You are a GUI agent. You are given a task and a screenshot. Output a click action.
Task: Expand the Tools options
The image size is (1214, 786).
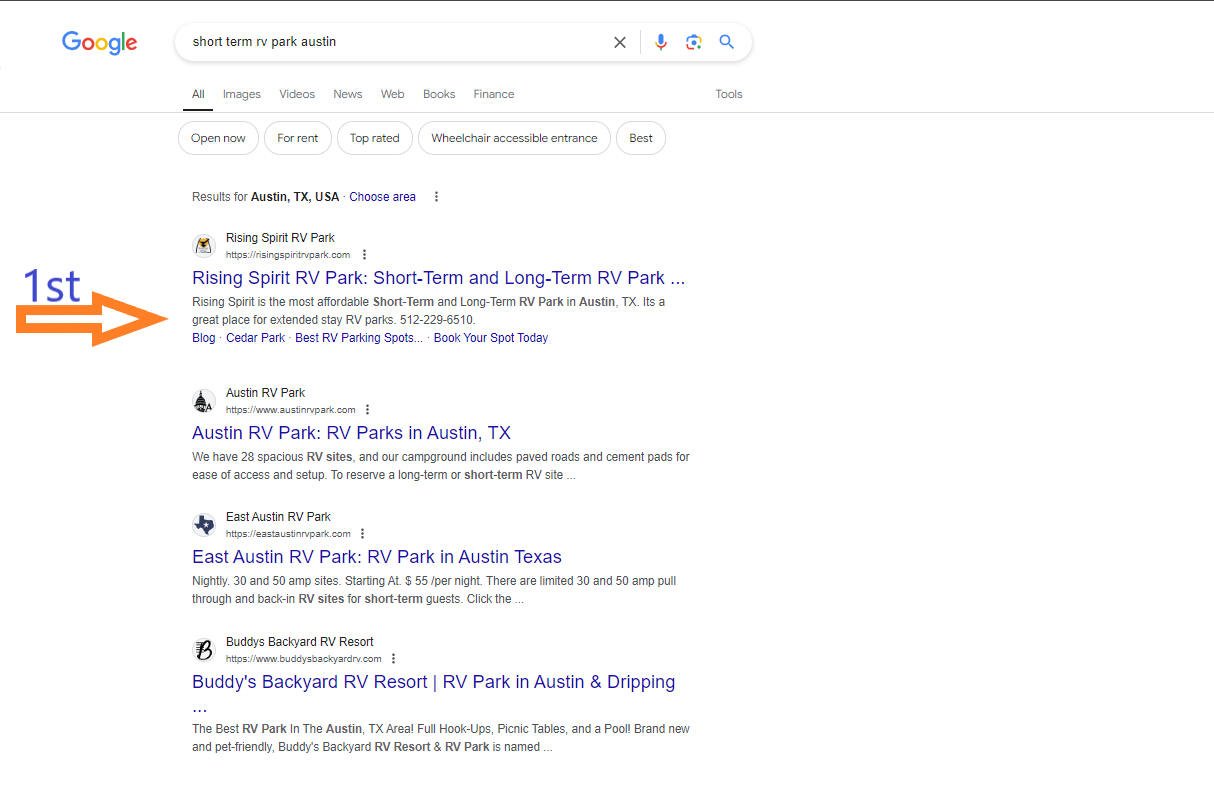pyautogui.click(x=729, y=94)
